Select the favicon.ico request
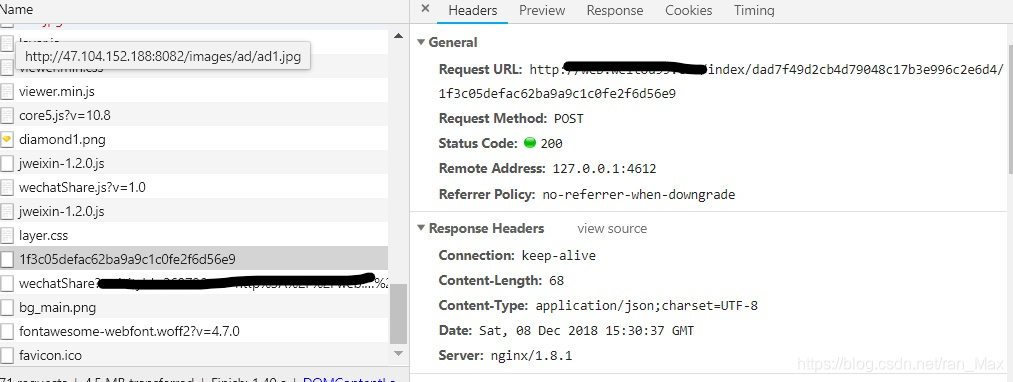The height and width of the screenshot is (382, 1013). point(194,355)
